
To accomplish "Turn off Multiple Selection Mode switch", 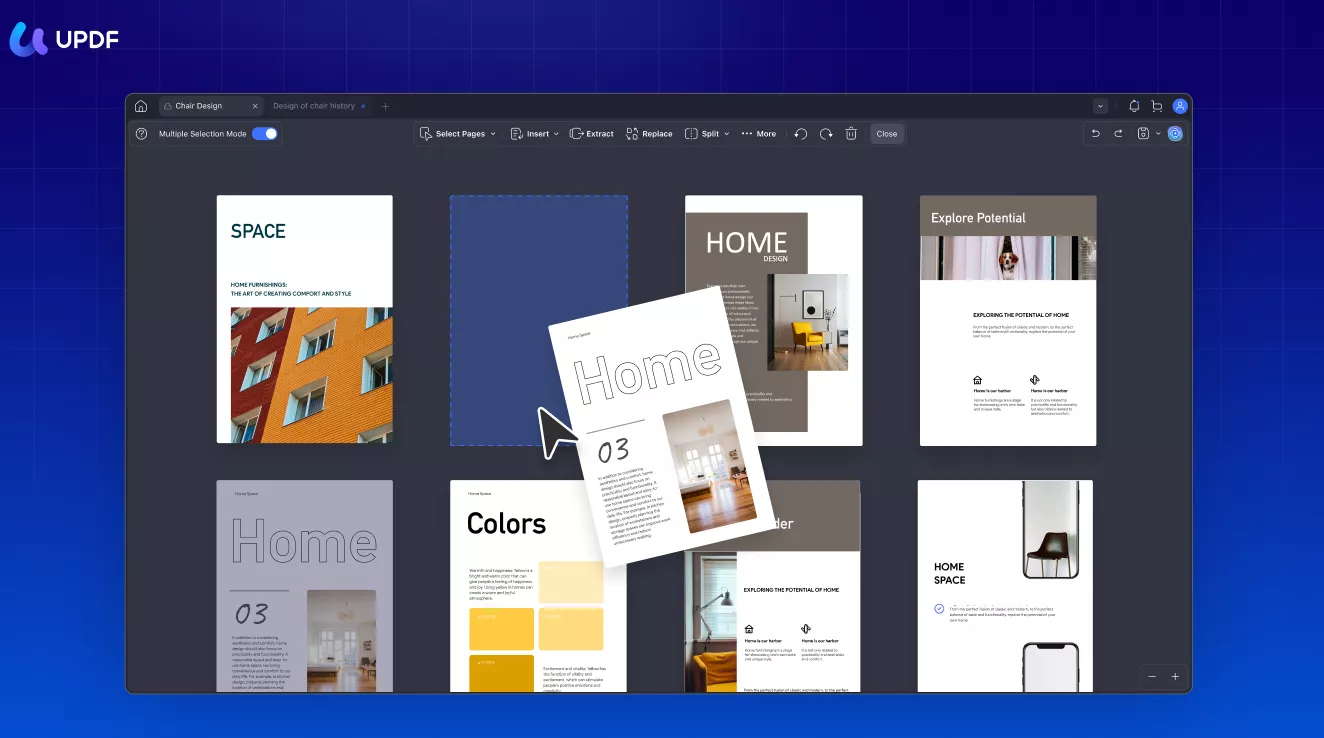I will 265,134.
